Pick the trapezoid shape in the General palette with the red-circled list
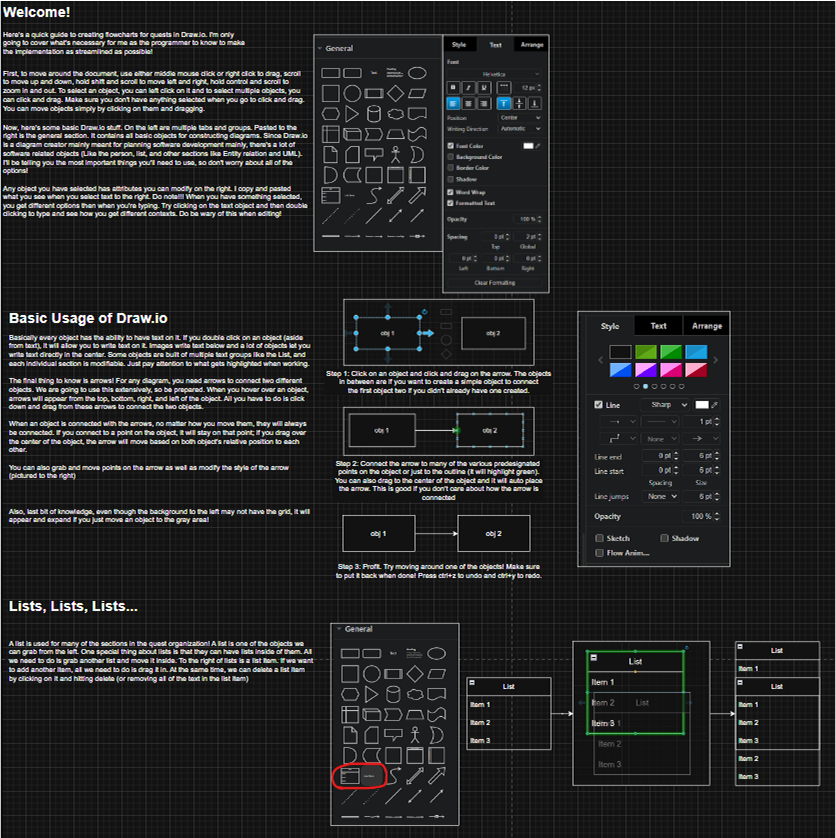836x838 pixels. 415,715
